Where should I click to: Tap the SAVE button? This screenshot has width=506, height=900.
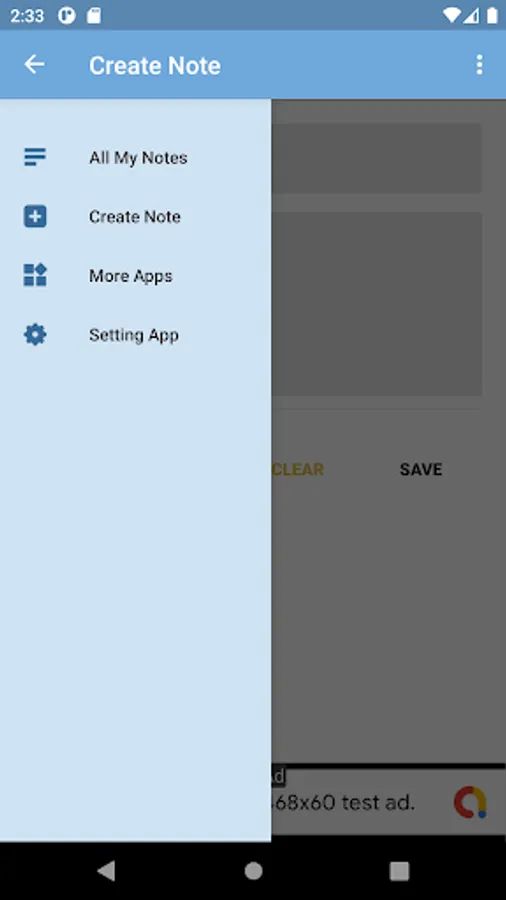point(421,470)
